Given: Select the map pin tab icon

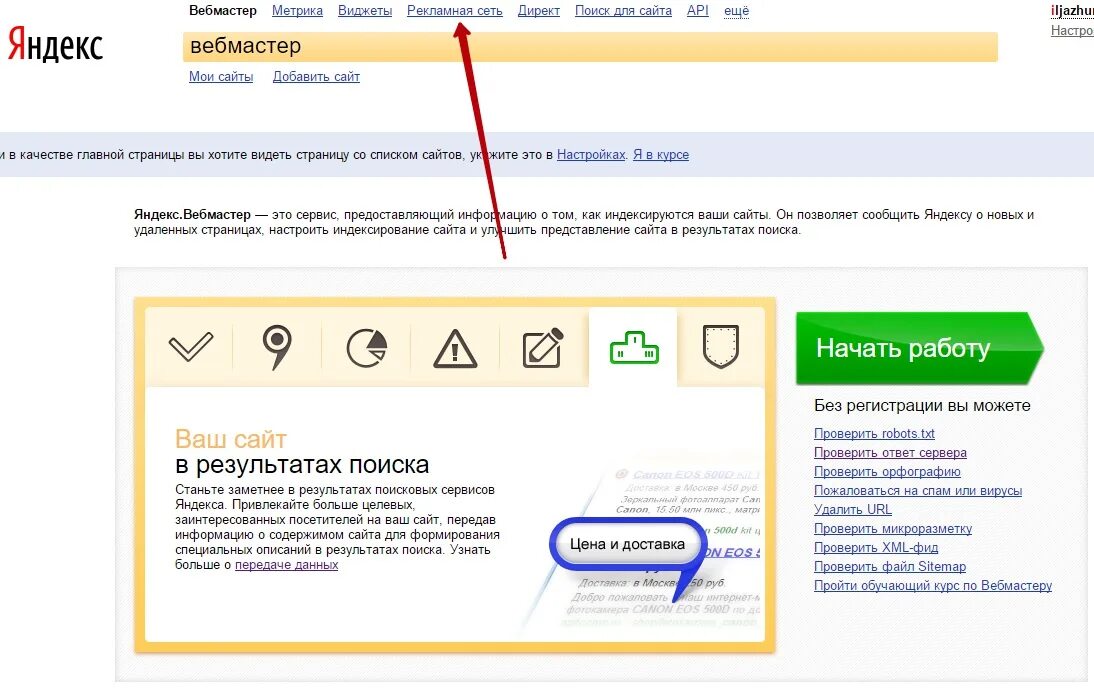Looking at the screenshot, I should 277,347.
